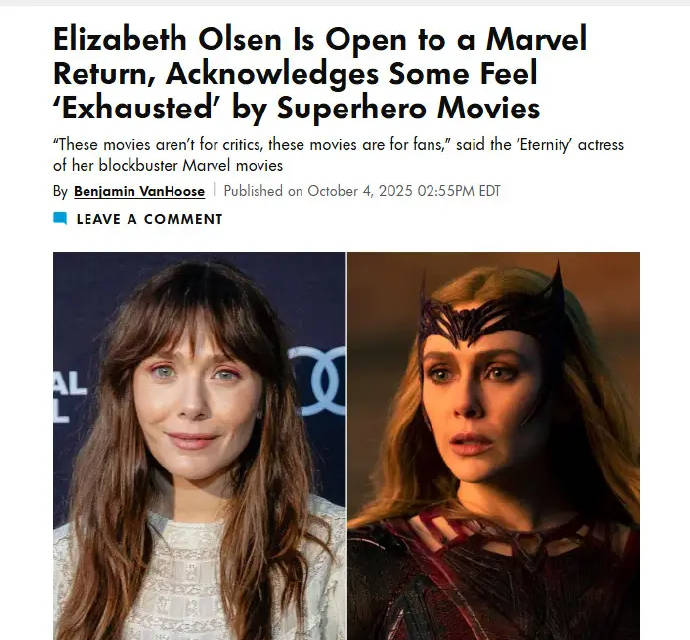690x640 pixels.
Task: Click 'blockbuster Marvel movies' in the subheading
Action: click(191, 166)
